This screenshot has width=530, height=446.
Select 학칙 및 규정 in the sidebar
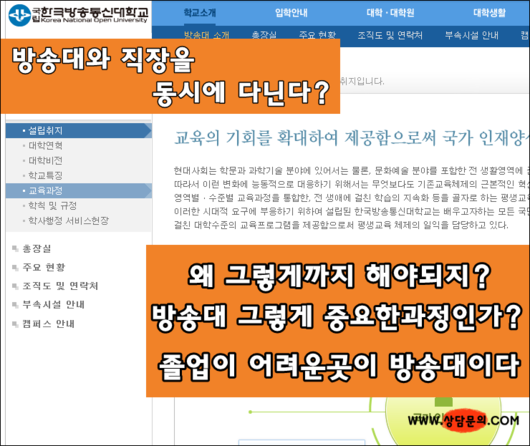(52, 206)
